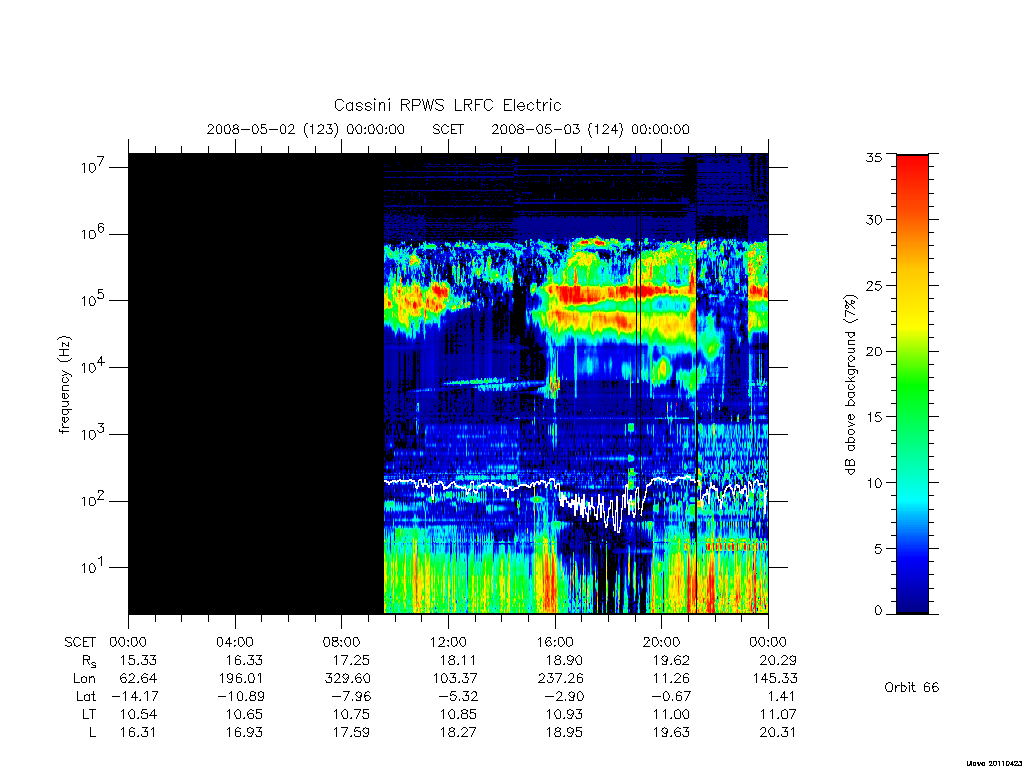Click the L value 19.63

coord(671,733)
